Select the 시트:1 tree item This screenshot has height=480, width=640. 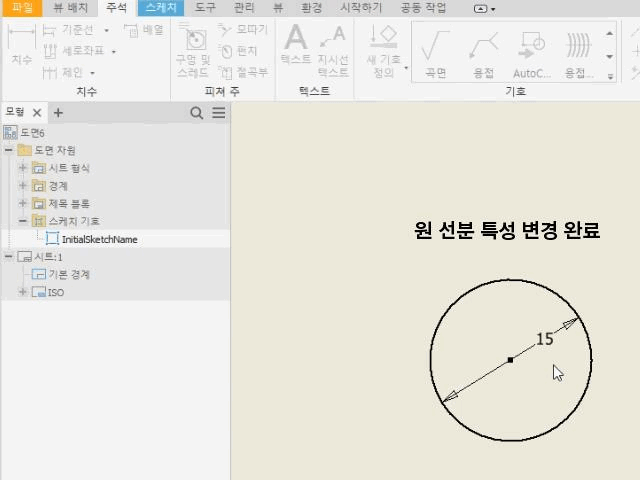click(40, 257)
